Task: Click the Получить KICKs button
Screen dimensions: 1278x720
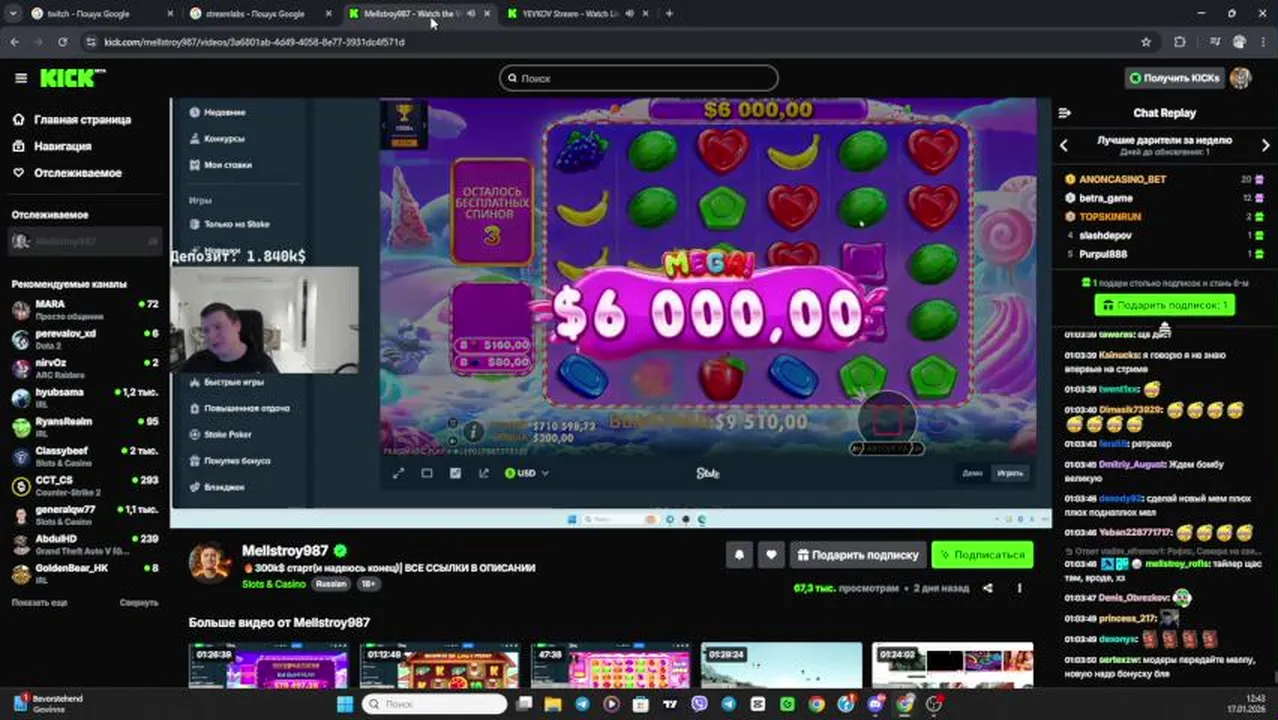Action: [1174, 78]
